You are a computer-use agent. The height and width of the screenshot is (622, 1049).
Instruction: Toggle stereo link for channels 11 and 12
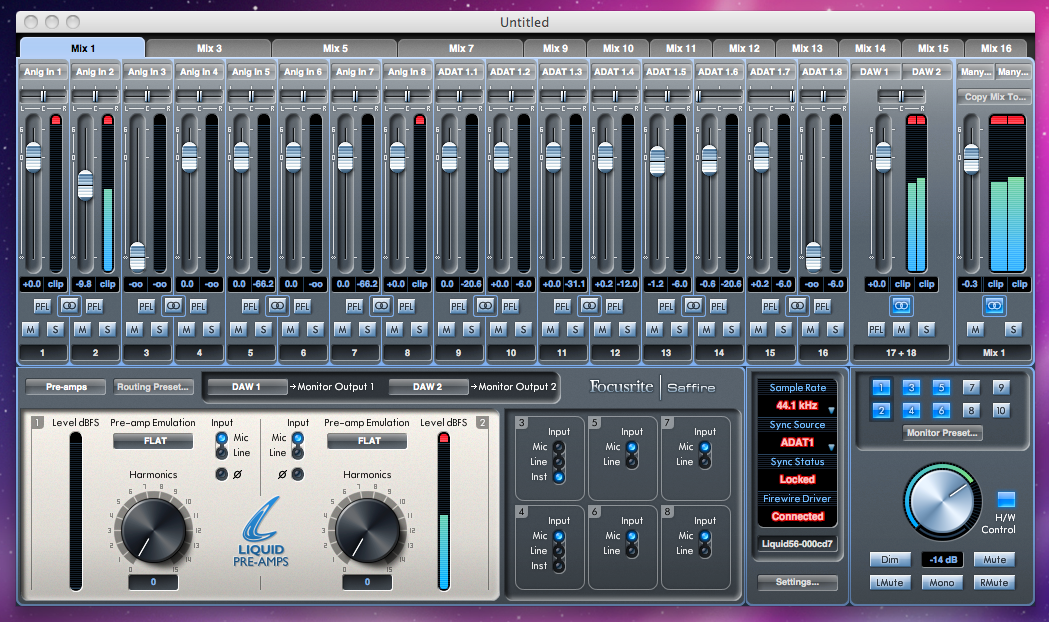click(x=589, y=306)
